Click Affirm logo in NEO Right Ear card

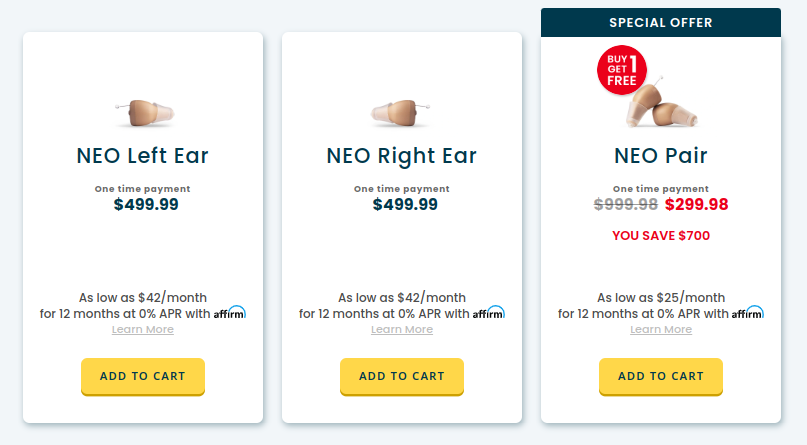489,313
